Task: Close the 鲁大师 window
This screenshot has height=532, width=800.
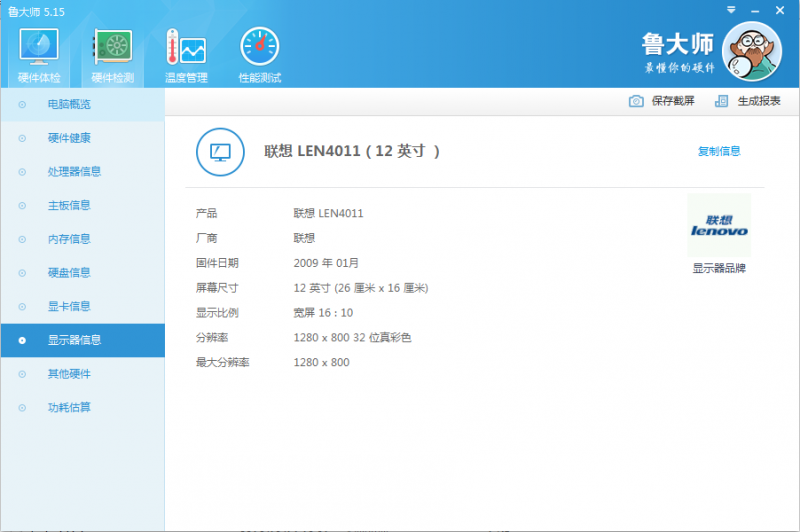Action: point(780,10)
